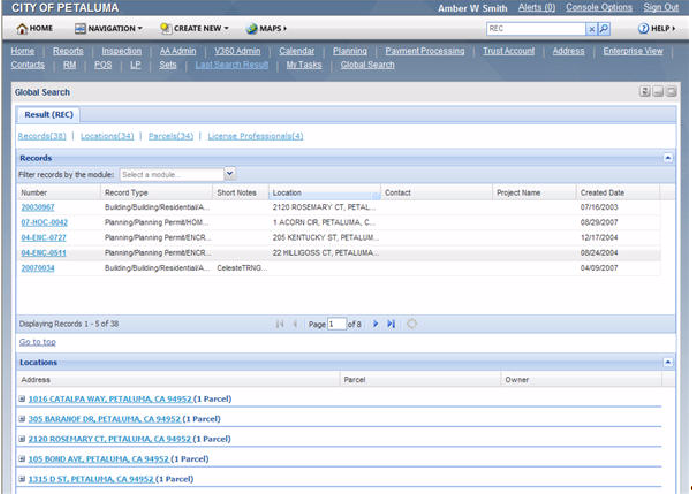Image resolution: width=692 pixels, height=495 pixels.
Task: Open the Create New dropdown
Action: coord(195,28)
